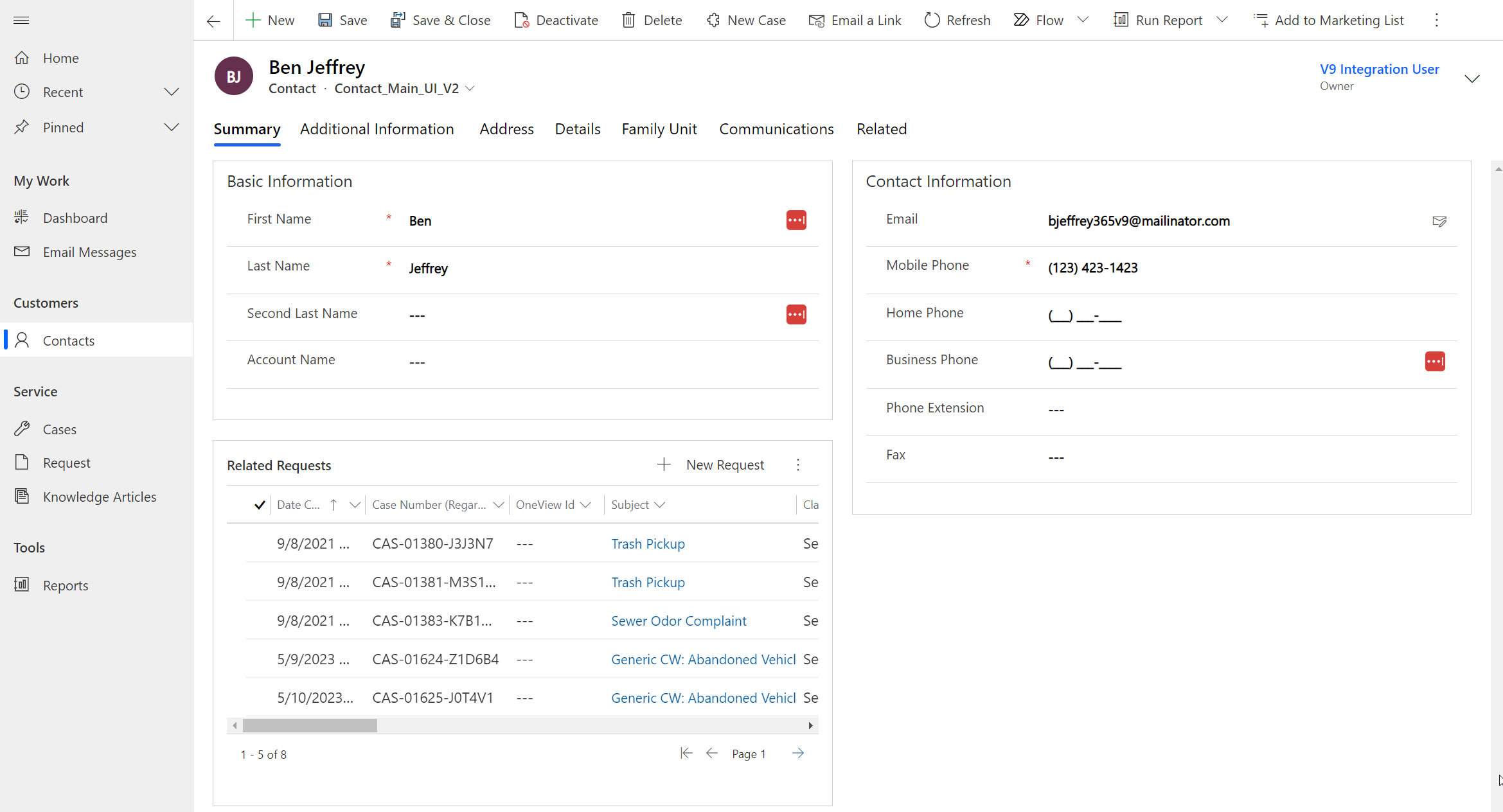Click Email a Link
Image resolution: width=1503 pixels, height=812 pixels.
point(855,20)
